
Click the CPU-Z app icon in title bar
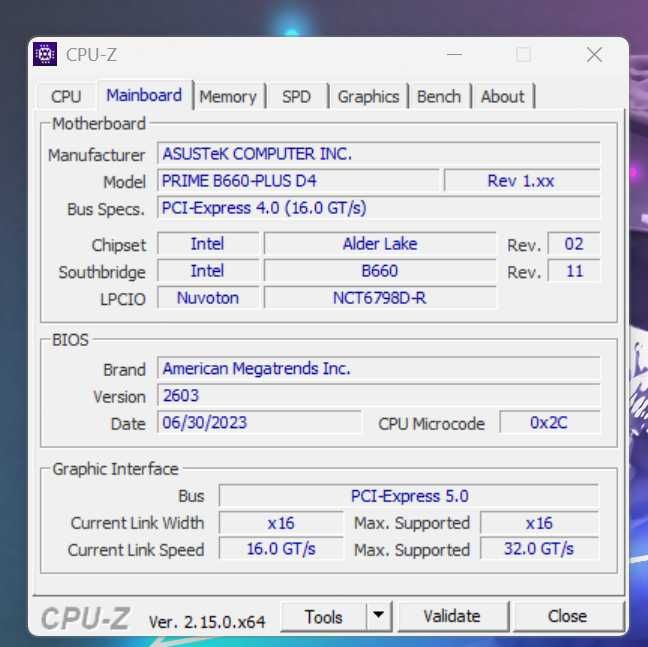click(x=45, y=54)
